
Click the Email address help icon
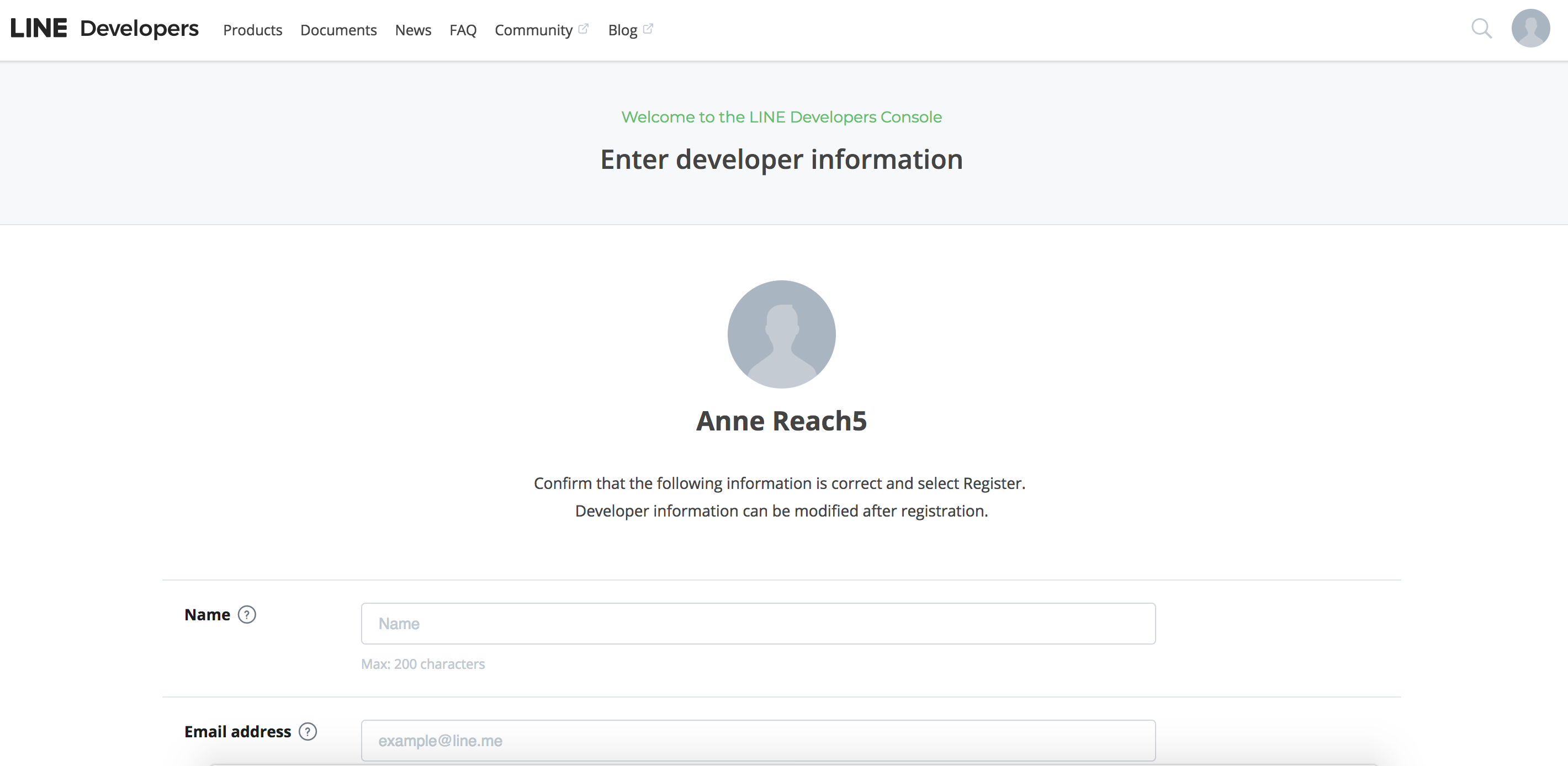point(308,731)
